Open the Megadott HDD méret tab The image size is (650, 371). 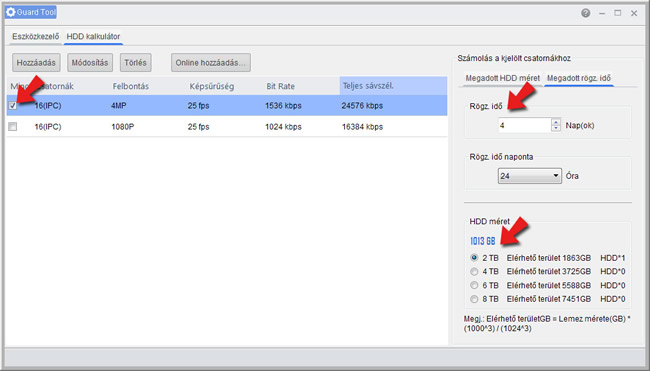pos(502,78)
